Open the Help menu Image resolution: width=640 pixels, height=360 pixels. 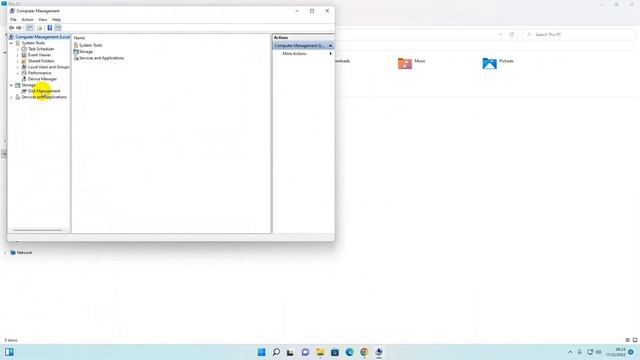click(56, 20)
